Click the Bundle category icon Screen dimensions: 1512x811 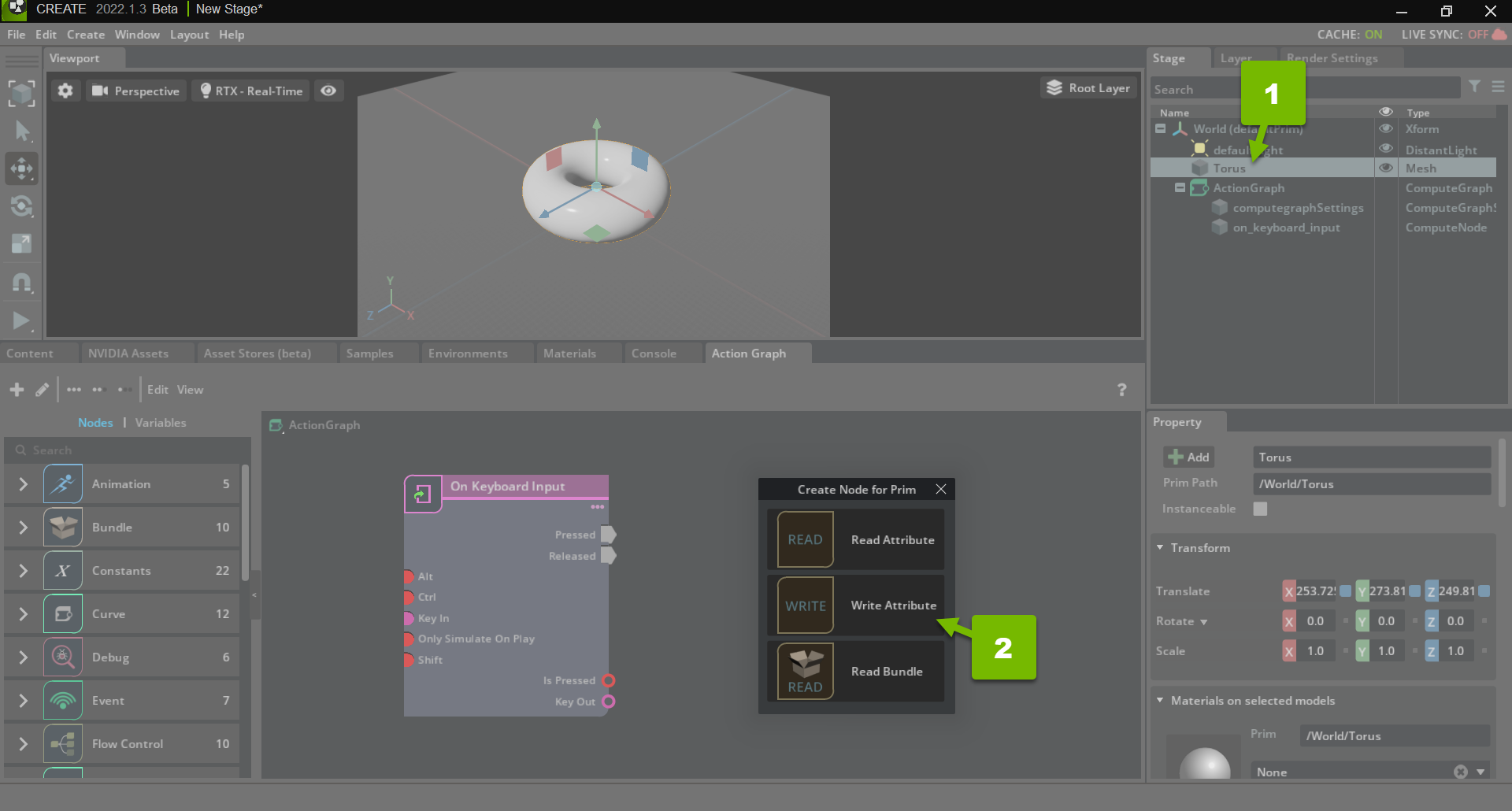63,527
